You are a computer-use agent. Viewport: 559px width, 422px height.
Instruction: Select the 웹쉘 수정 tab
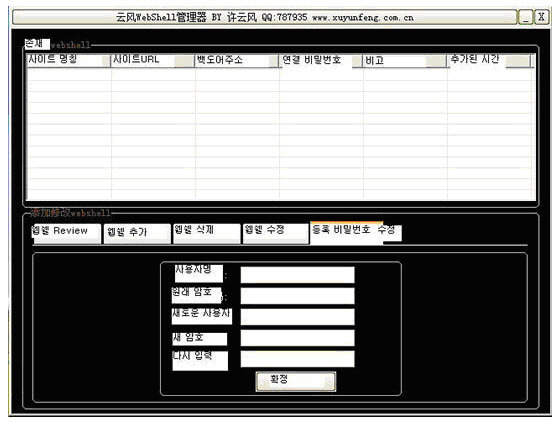pos(276,233)
